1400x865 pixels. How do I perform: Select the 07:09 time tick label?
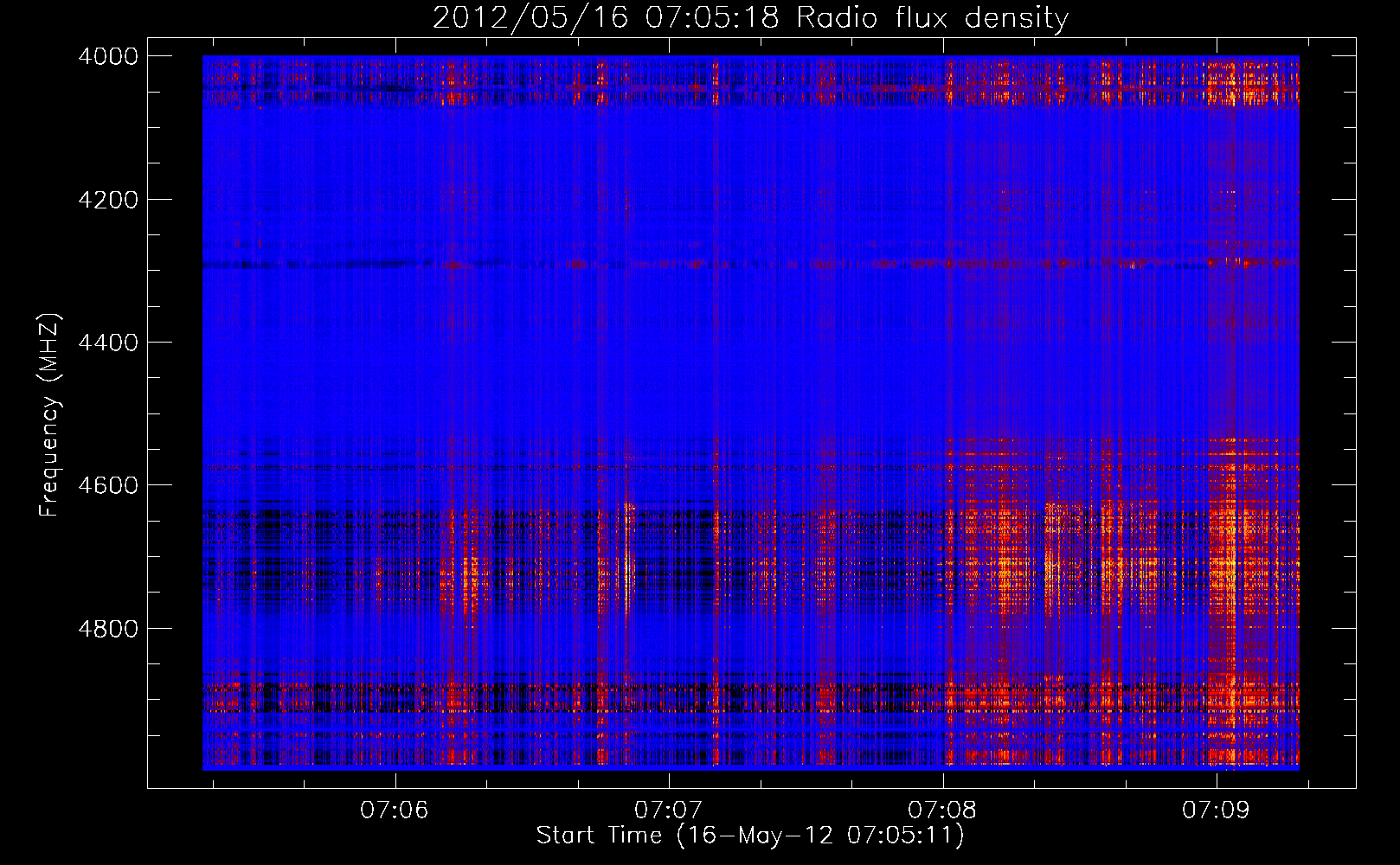coord(1217,811)
